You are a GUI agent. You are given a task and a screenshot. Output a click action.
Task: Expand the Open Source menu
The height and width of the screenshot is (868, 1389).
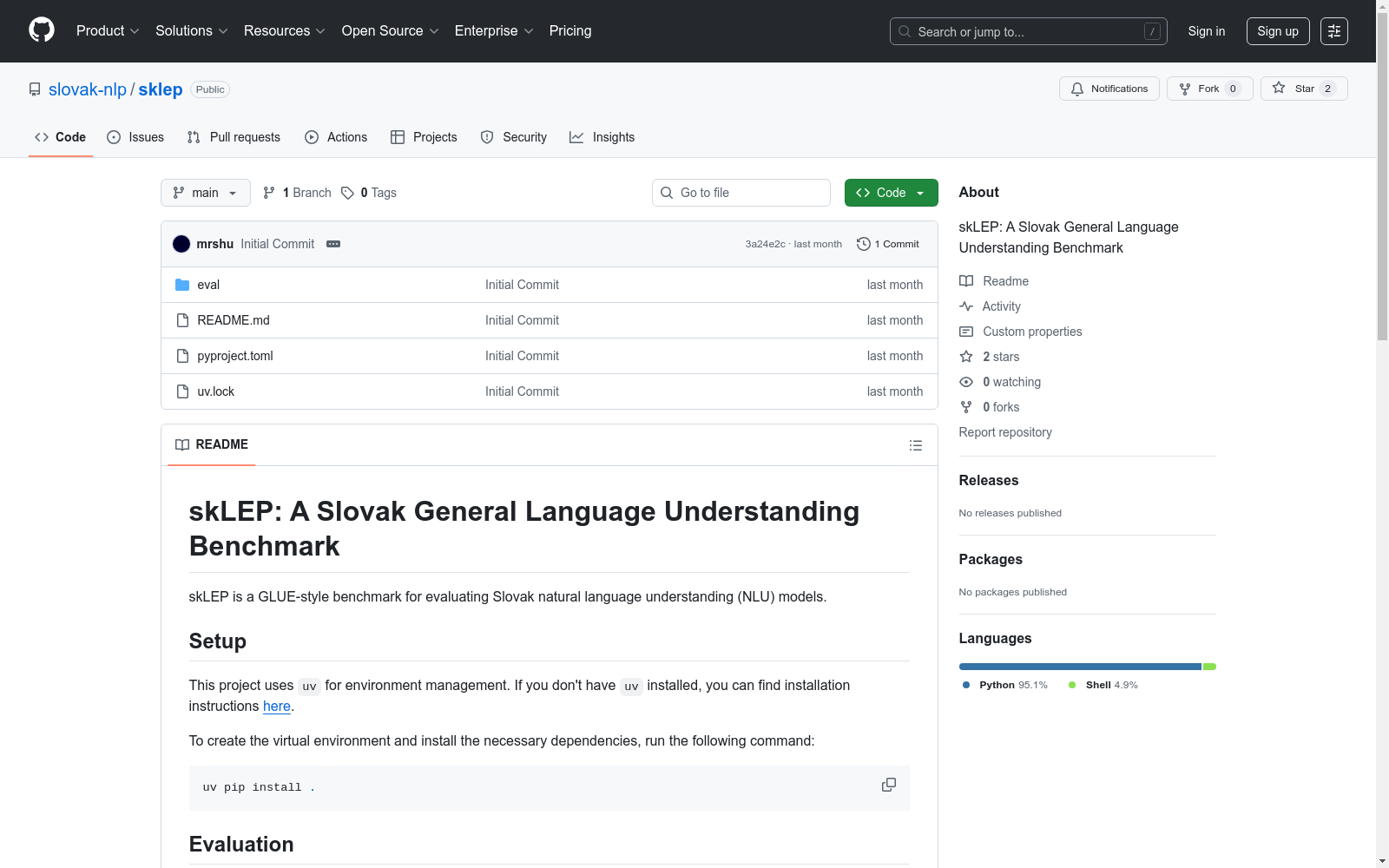click(x=391, y=31)
